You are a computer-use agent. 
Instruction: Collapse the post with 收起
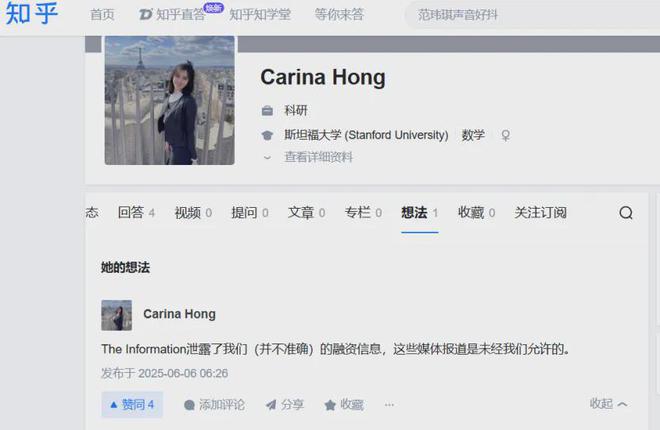[x=608, y=404]
